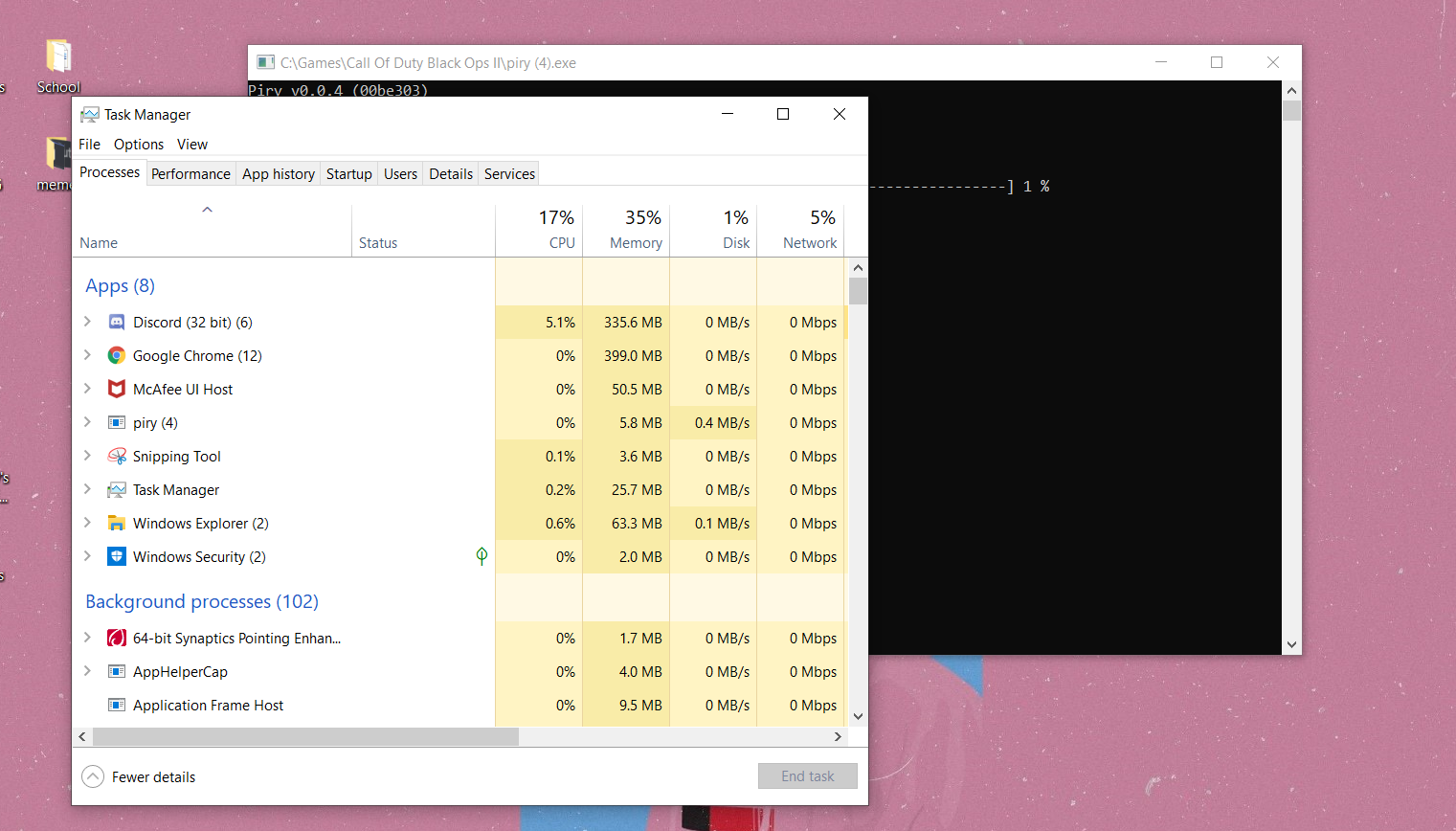Click the Task Manager process row icon
This screenshot has width=1456, height=831.
point(117,490)
